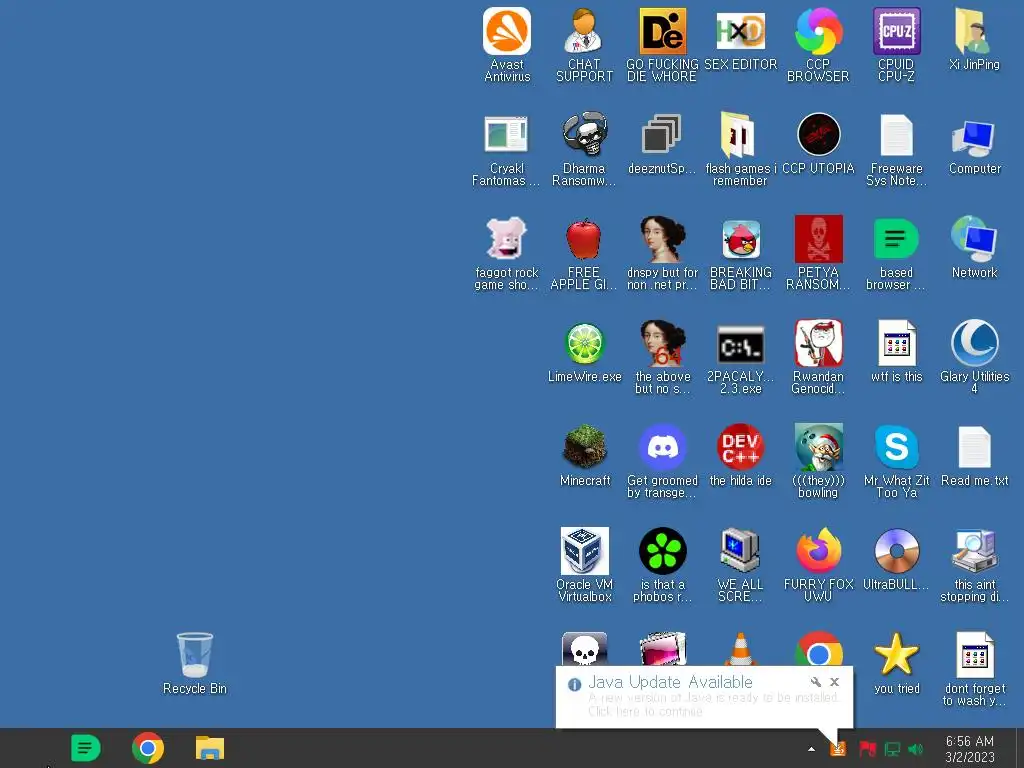The height and width of the screenshot is (768, 1024).
Task: Open the deeznutSp... stacked windows icon
Action: [x=662, y=145]
